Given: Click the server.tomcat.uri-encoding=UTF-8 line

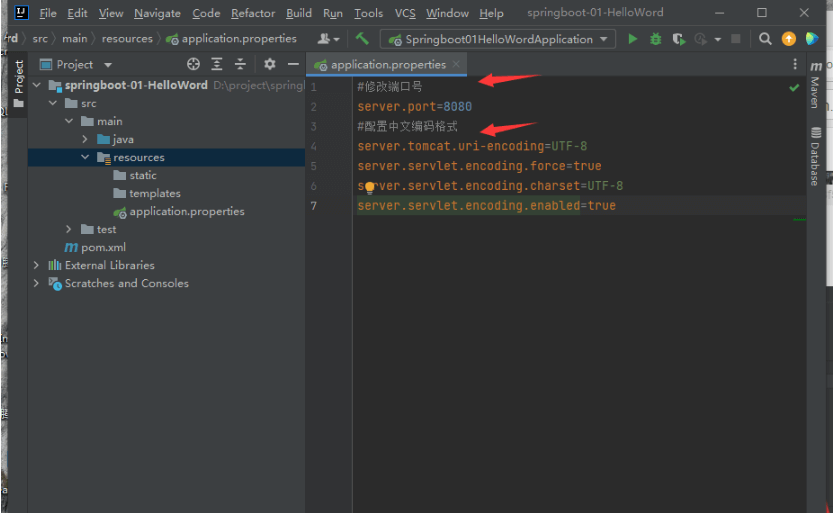Looking at the screenshot, I should pos(472,146).
